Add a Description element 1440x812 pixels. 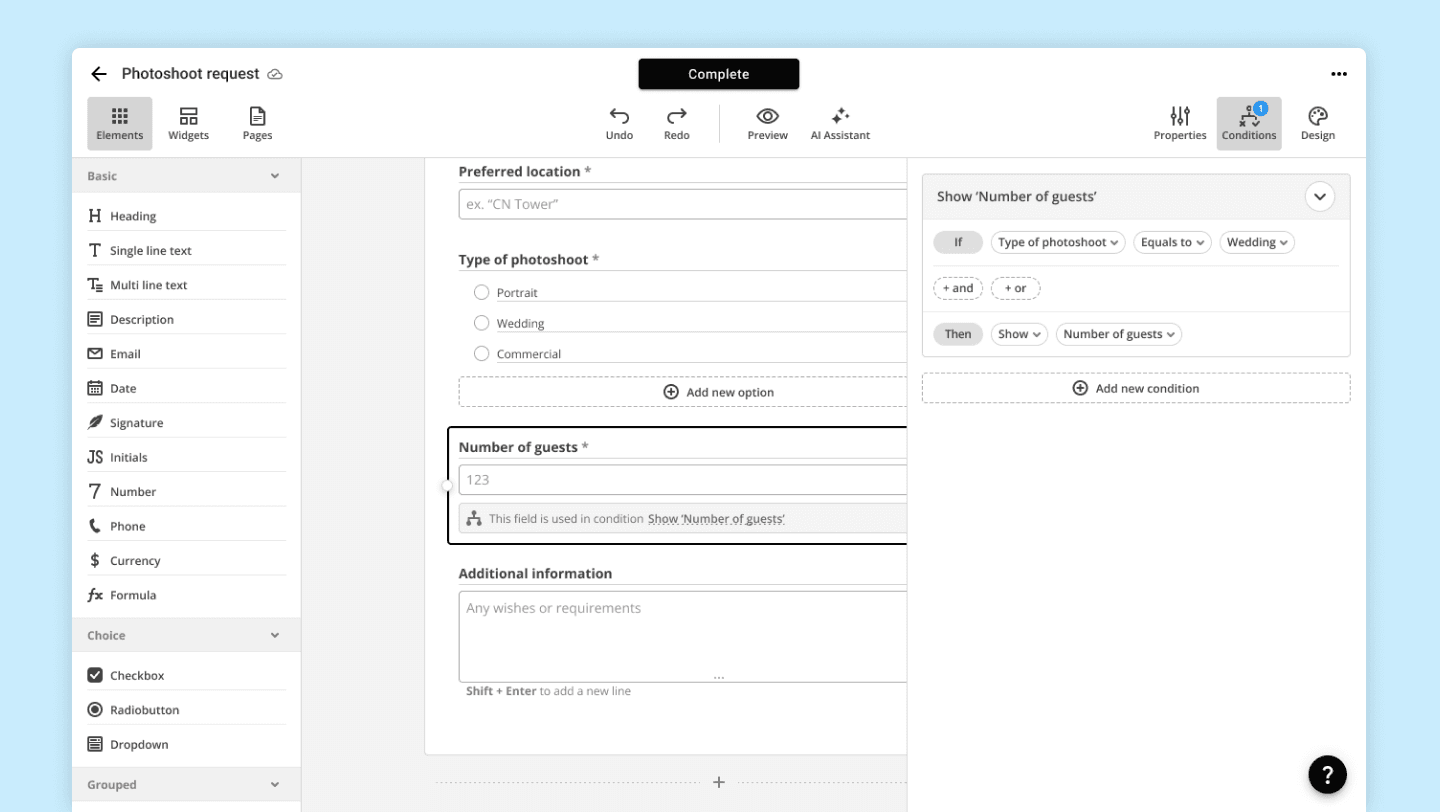coord(187,320)
